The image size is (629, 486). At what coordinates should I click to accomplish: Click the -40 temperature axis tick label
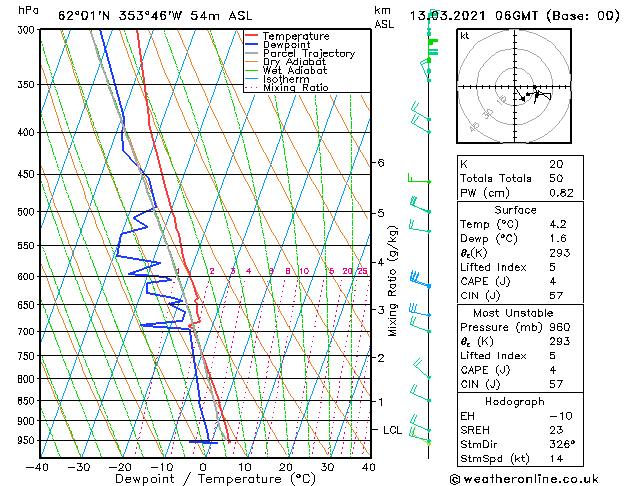click(37, 467)
